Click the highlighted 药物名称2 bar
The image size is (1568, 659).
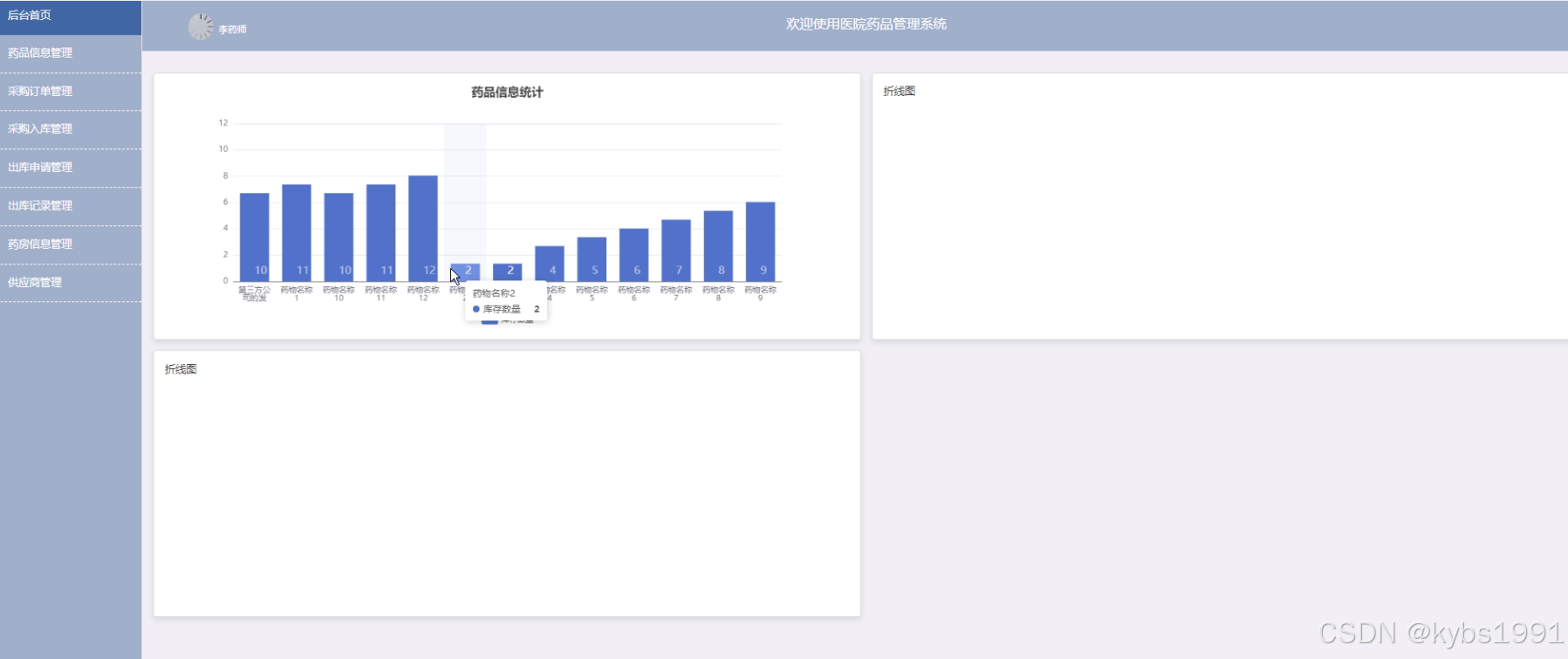click(x=465, y=272)
